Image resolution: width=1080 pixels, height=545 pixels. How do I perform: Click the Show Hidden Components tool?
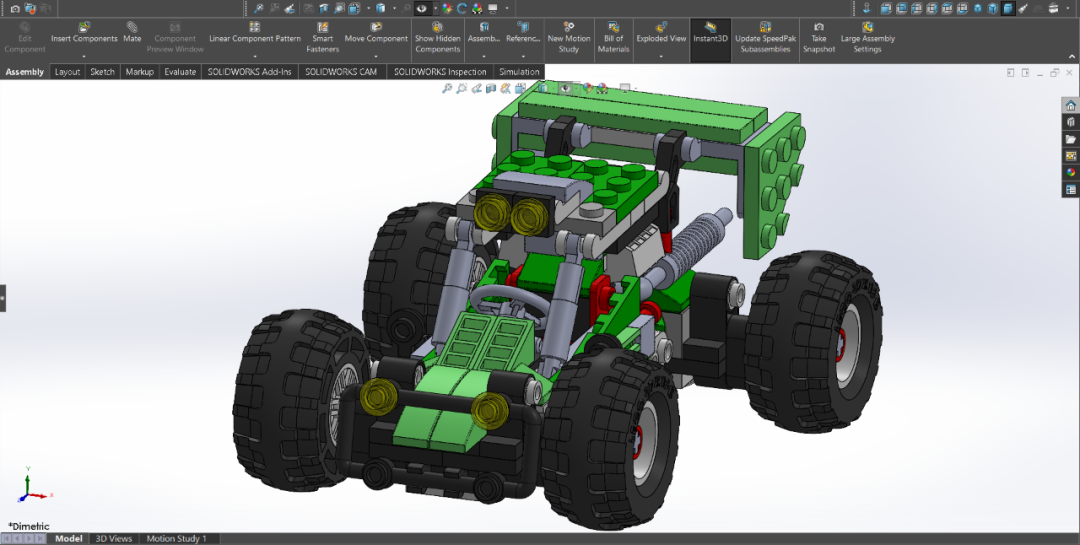click(x=437, y=37)
